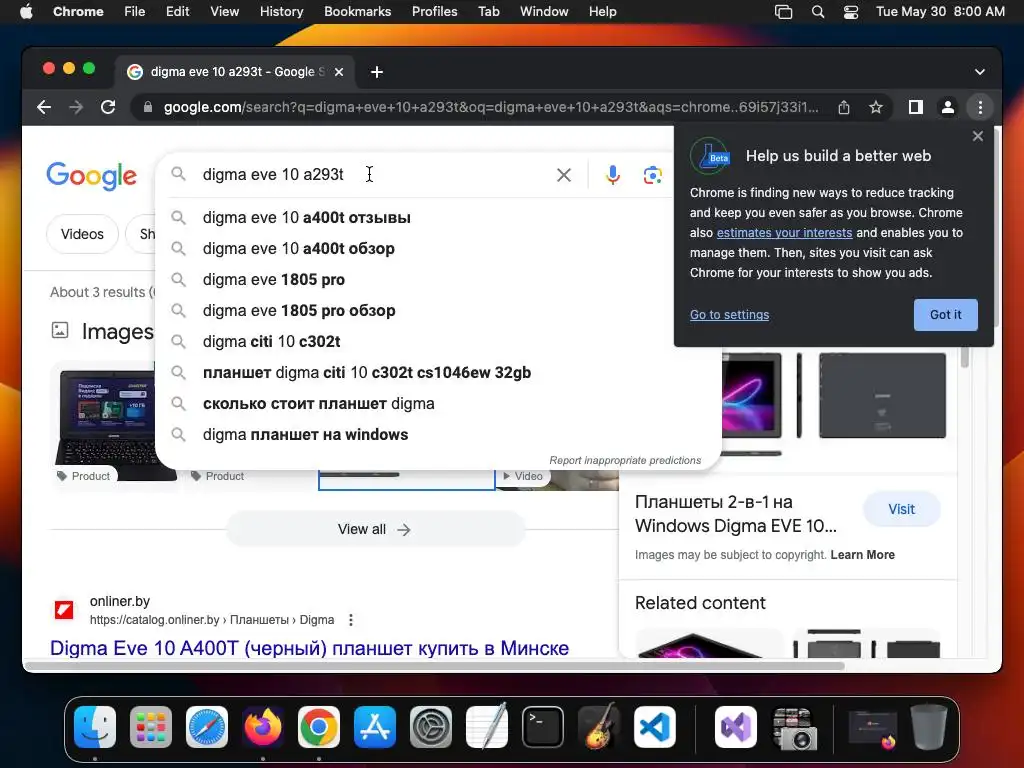
Task: Reload the current page
Action: pos(108,107)
